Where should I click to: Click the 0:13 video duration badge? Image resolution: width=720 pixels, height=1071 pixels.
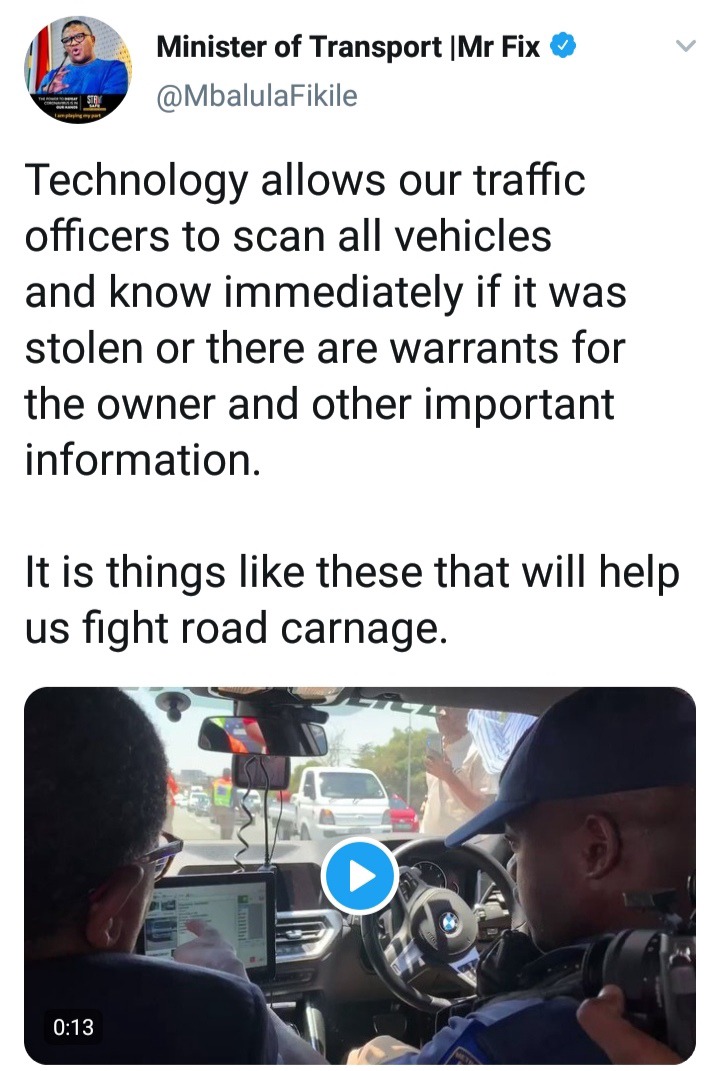pos(73,1027)
